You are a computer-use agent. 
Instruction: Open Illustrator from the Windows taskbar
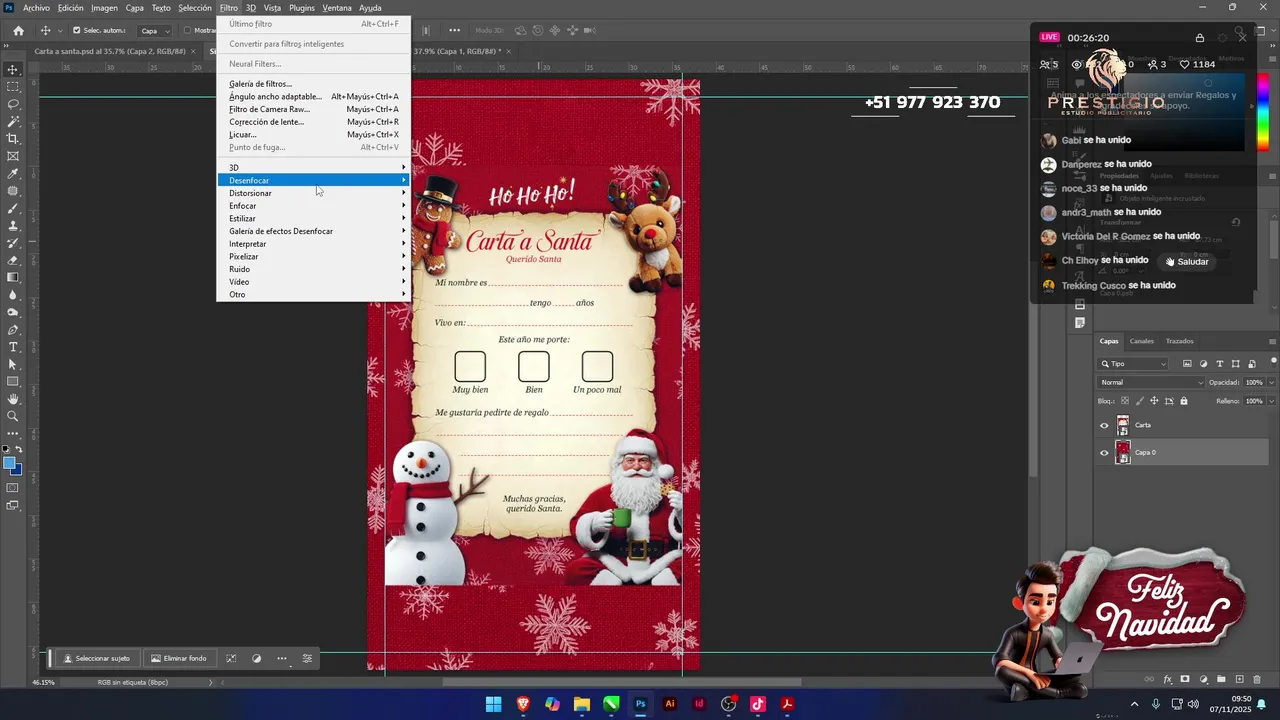(x=670, y=704)
